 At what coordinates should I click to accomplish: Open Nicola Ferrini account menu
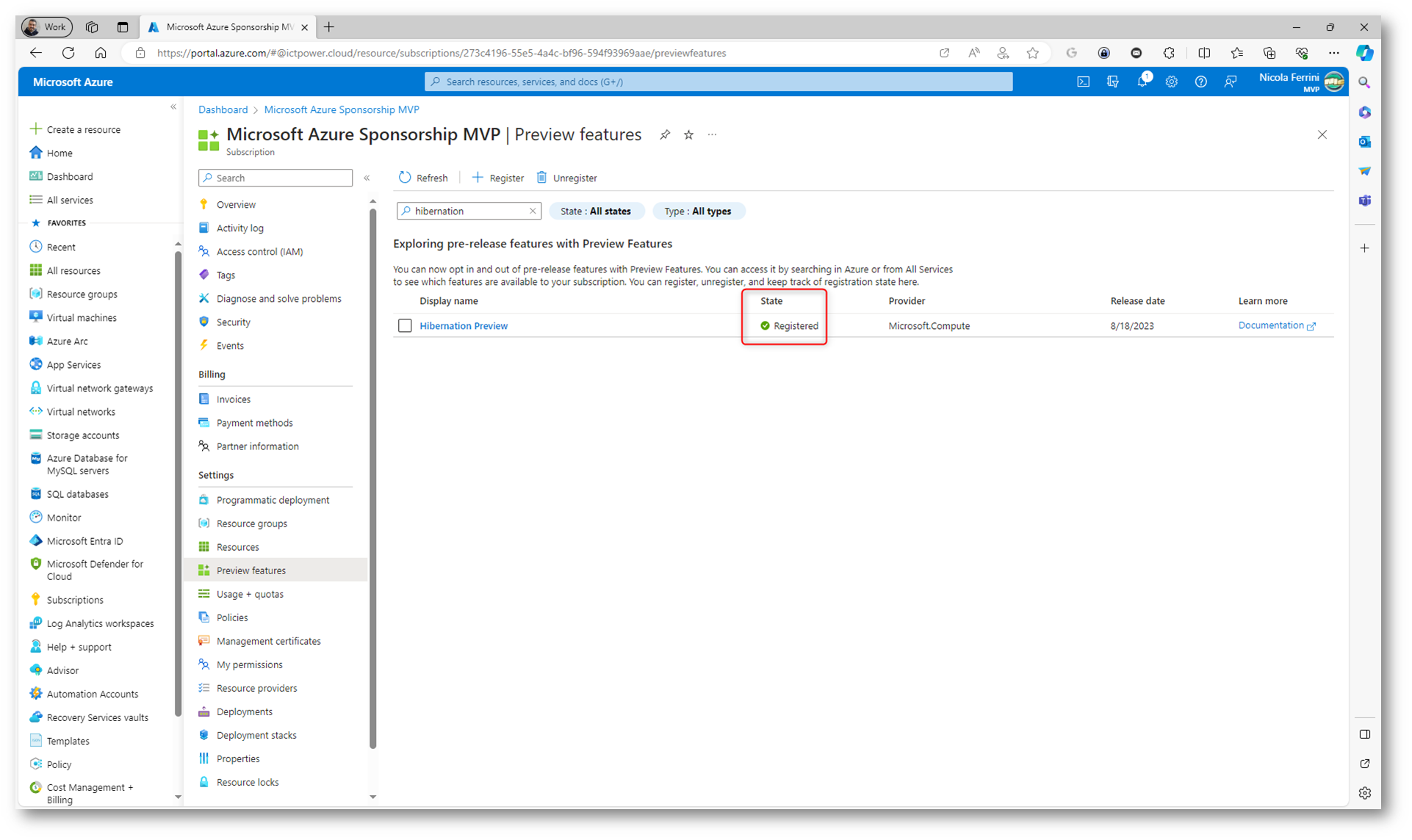(1301, 82)
